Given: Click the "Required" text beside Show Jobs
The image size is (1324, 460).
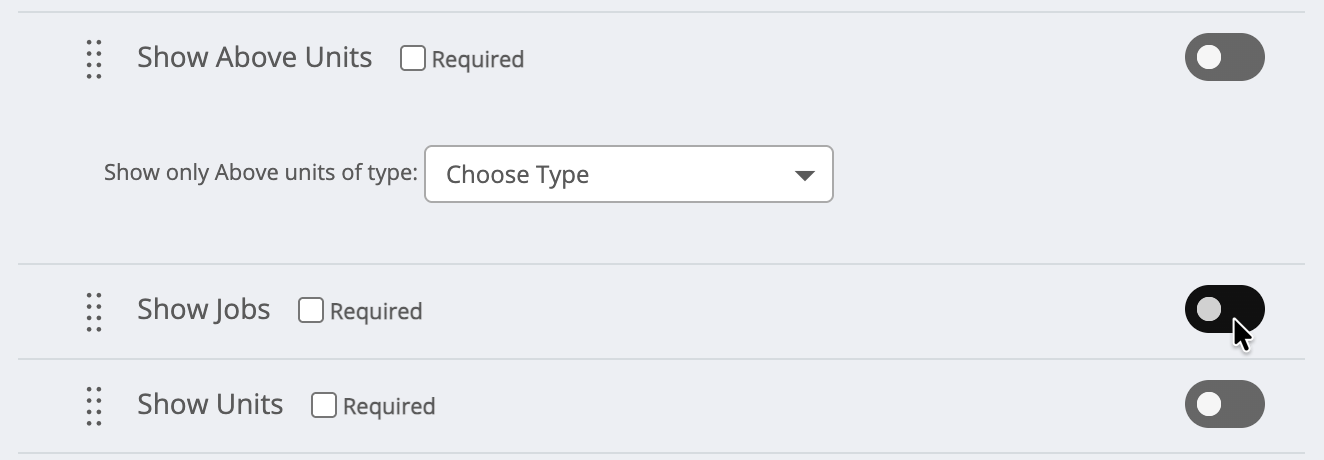Looking at the screenshot, I should point(376,312).
